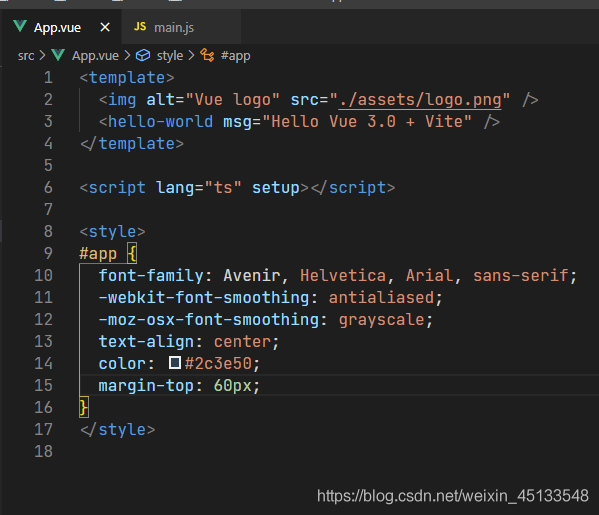Click the closing script tag
The height and width of the screenshot is (515, 599).
point(353,188)
